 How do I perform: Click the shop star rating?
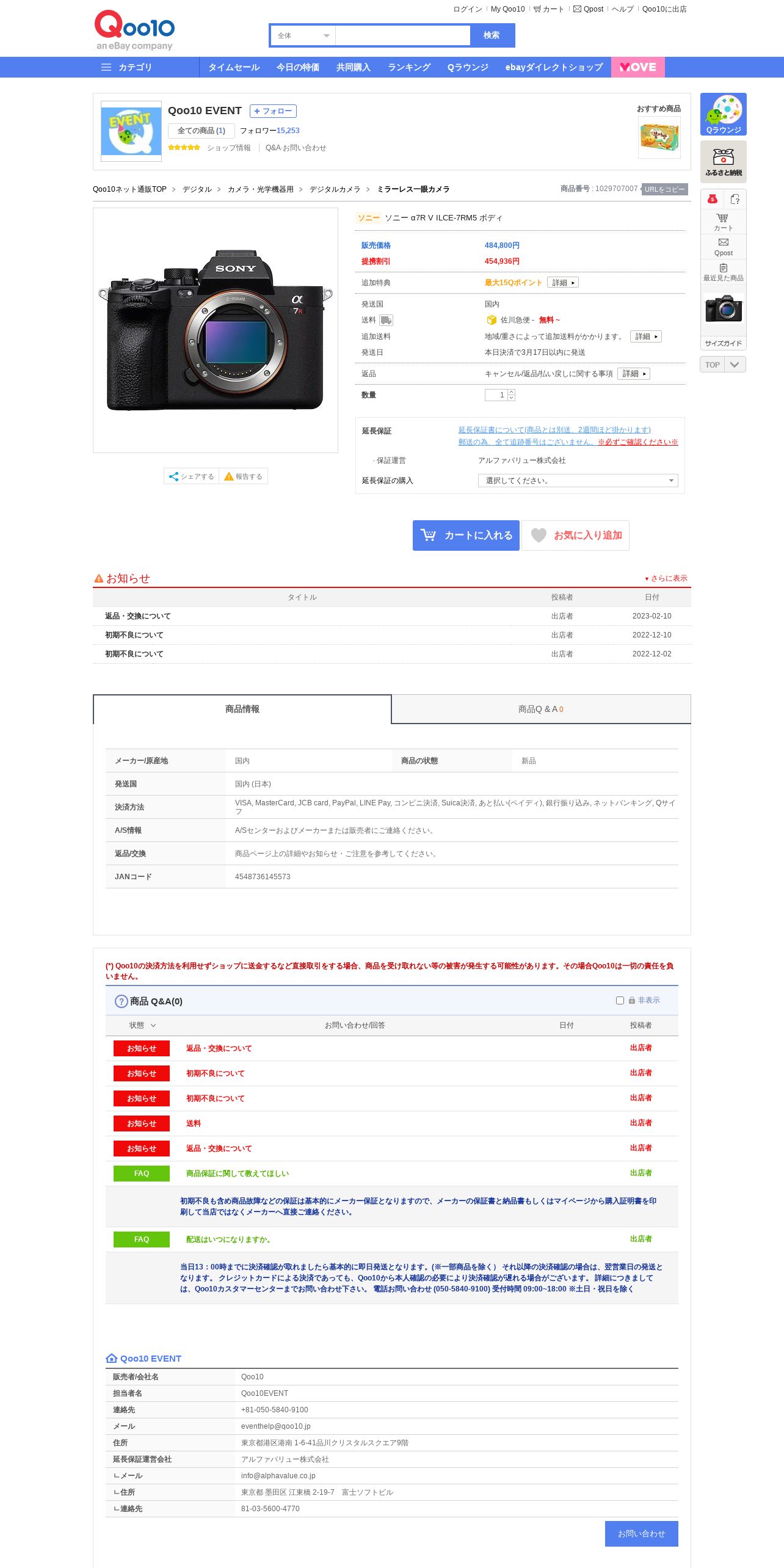pyautogui.click(x=184, y=148)
